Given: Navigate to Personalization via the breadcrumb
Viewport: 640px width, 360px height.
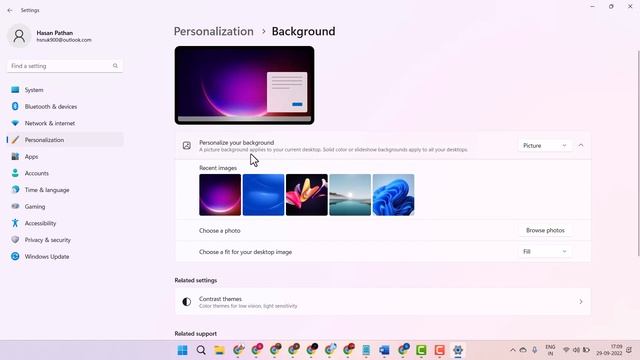Looking at the screenshot, I should click(213, 31).
